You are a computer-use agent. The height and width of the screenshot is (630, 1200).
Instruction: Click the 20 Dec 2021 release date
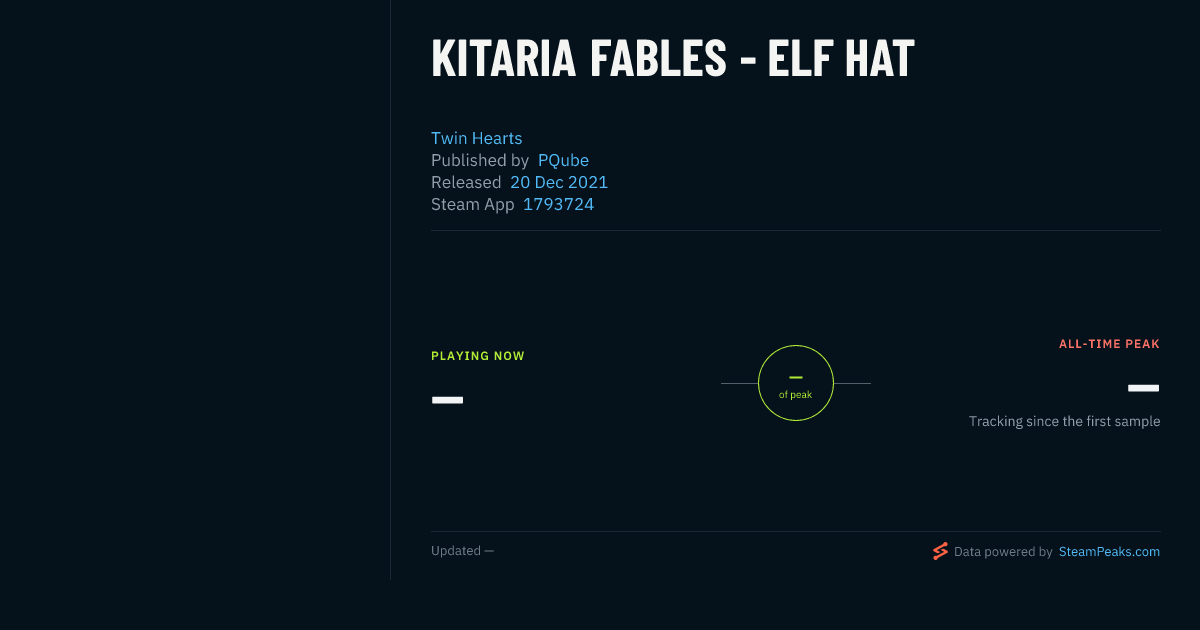(x=559, y=182)
